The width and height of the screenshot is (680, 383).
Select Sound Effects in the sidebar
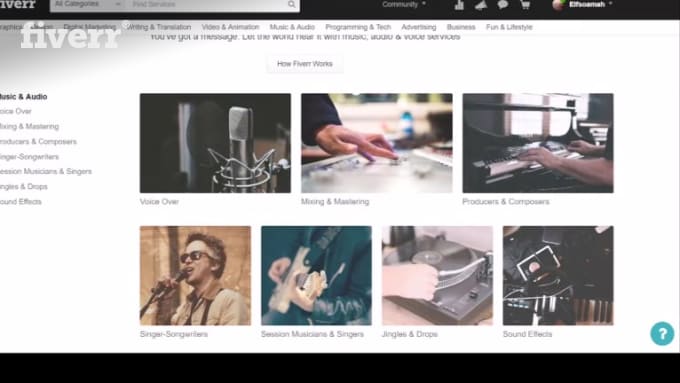pyautogui.click(x=21, y=202)
